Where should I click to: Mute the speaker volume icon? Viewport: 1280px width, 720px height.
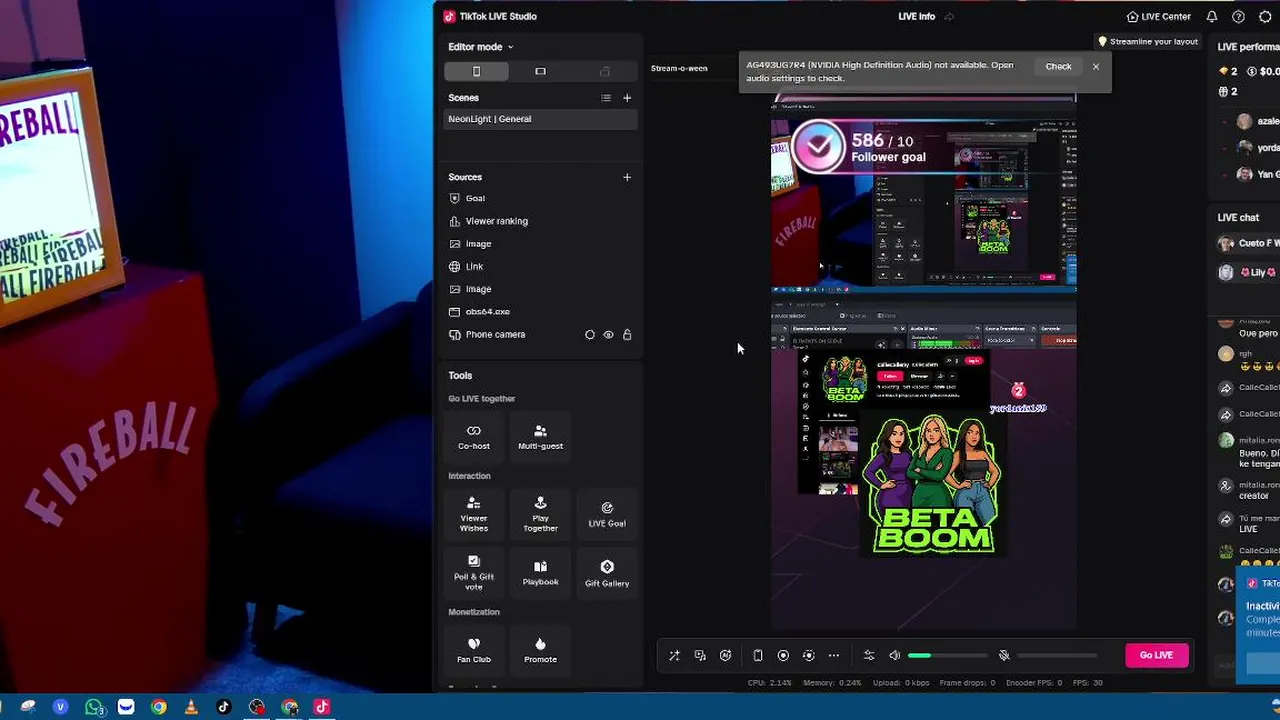click(x=895, y=656)
